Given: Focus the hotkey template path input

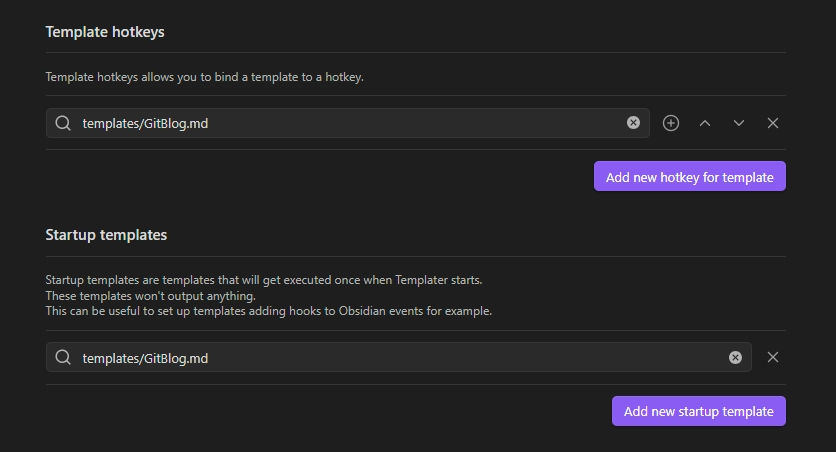Looking at the screenshot, I should click(x=348, y=123).
